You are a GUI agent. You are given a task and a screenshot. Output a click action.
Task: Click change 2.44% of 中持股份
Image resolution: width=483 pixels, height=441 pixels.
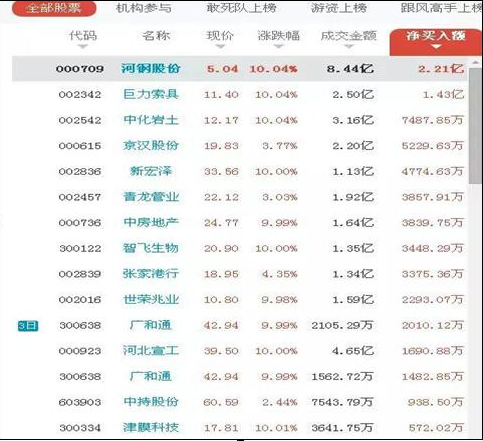pos(279,402)
